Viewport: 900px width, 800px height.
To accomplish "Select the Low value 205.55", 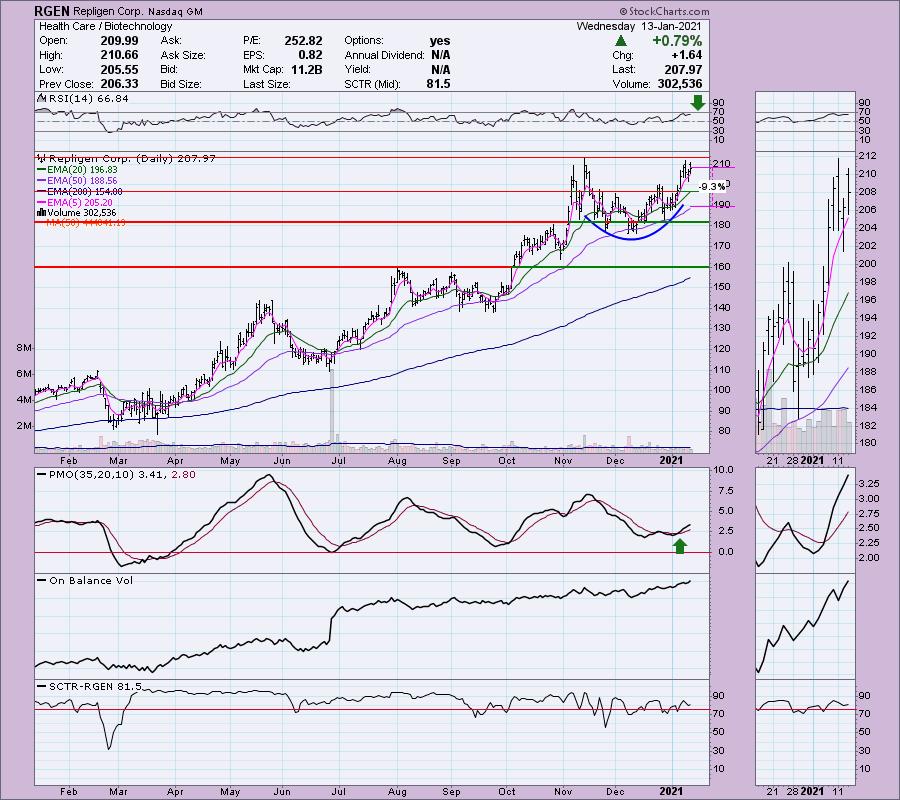I will (x=119, y=69).
